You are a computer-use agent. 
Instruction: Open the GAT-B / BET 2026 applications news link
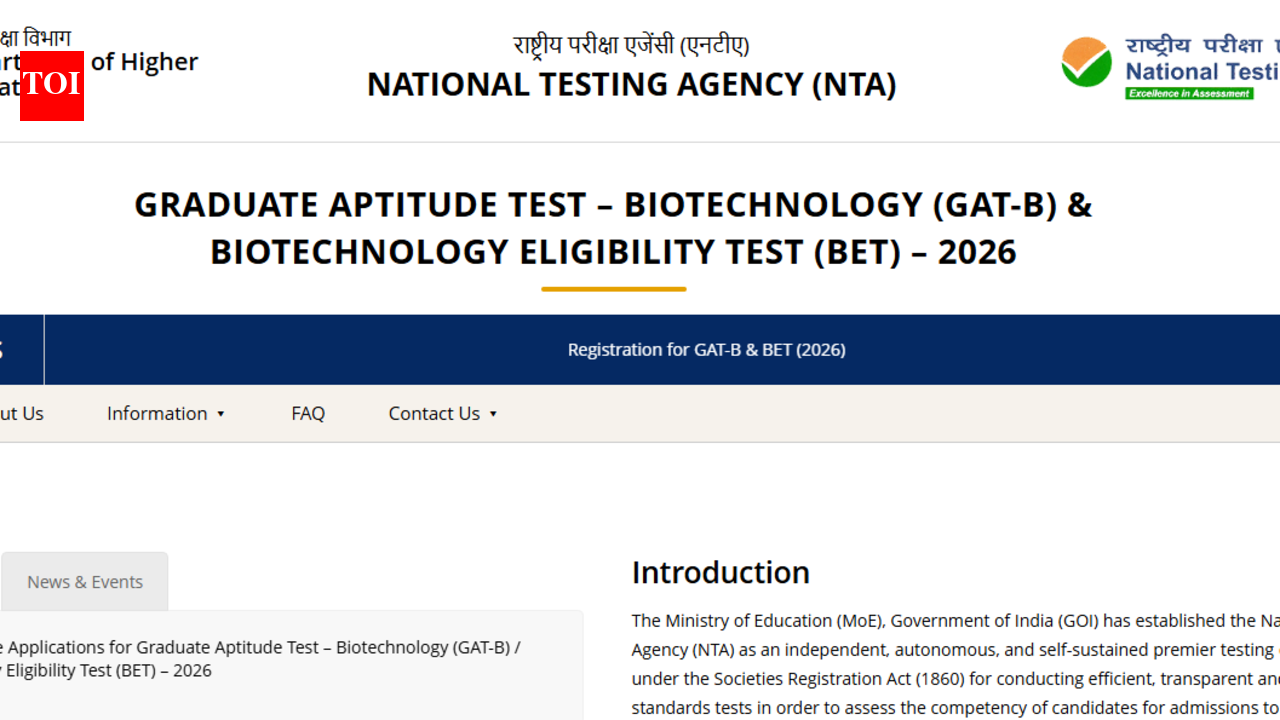pos(260,658)
